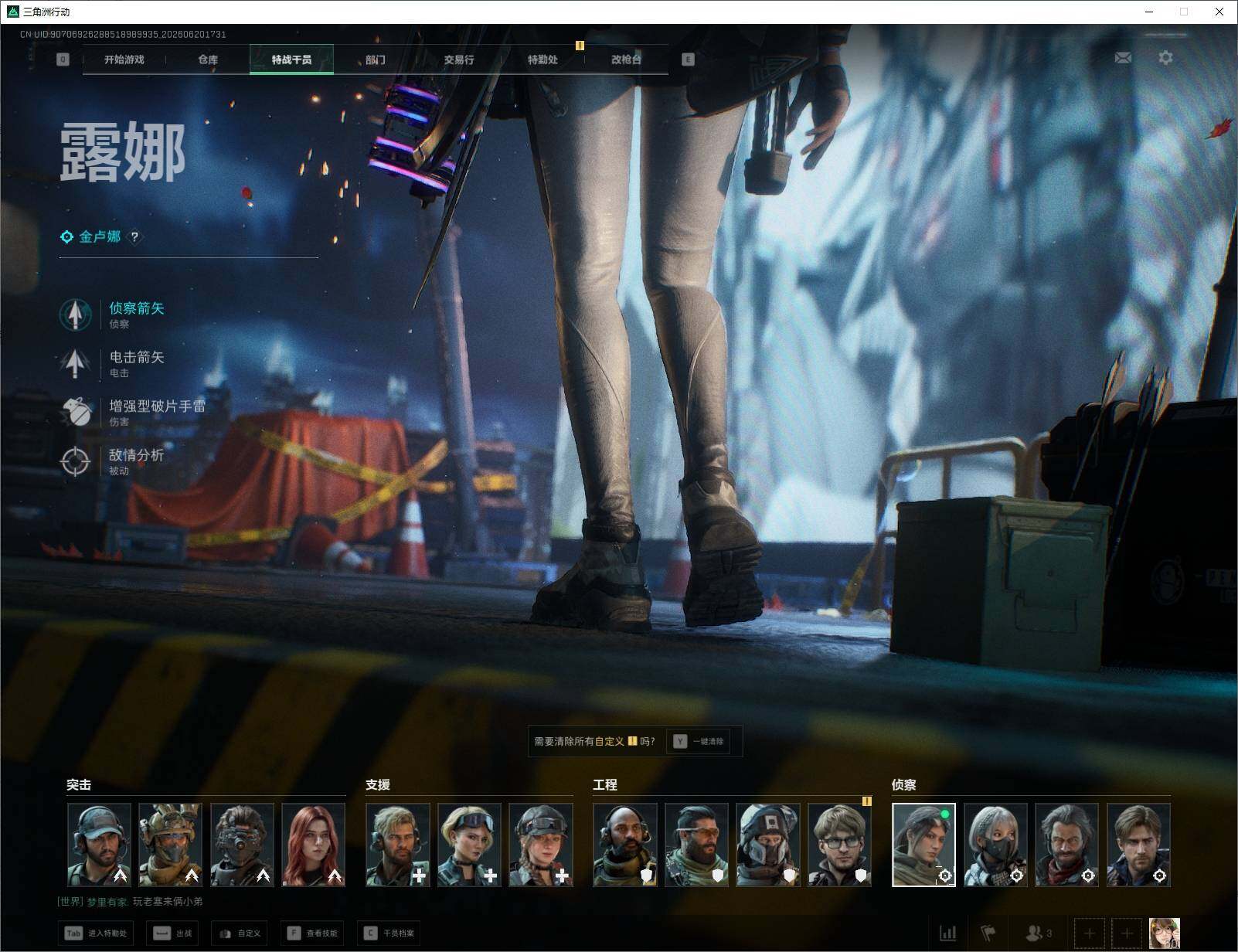
Task: Select the bearded 侦察 operator with red scarf
Action: (x=1066, y=845)
